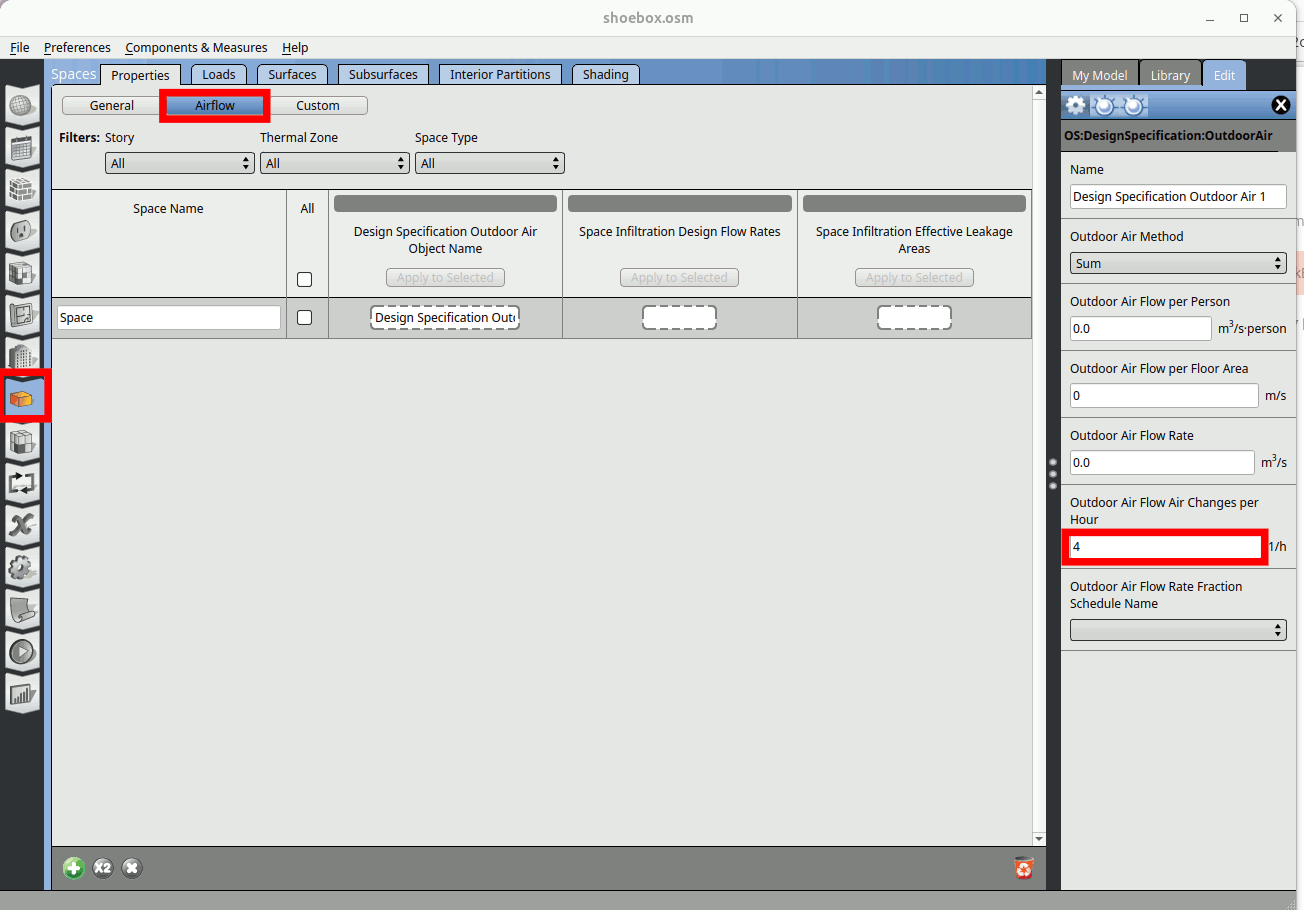Close the inspector with the black X
This screenshot has height=910, width=1304.
point(1280,106)
